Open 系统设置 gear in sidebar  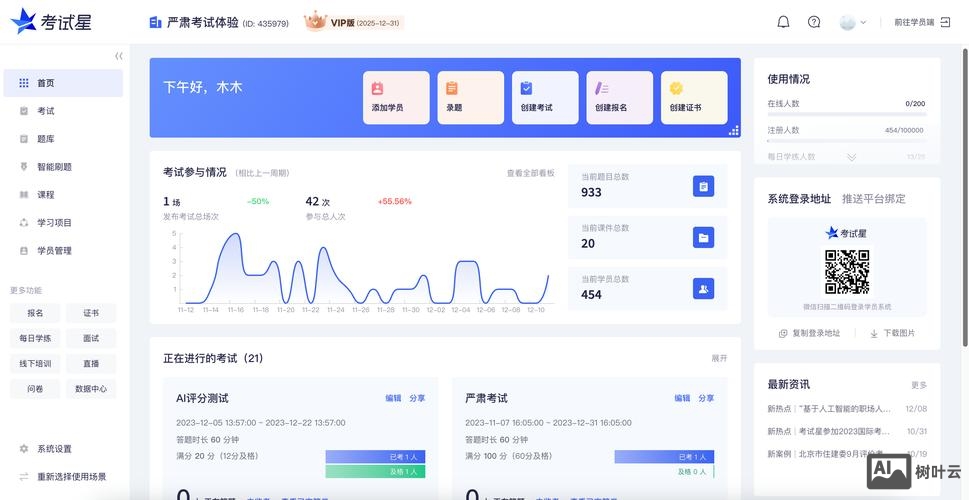[23, 449]
